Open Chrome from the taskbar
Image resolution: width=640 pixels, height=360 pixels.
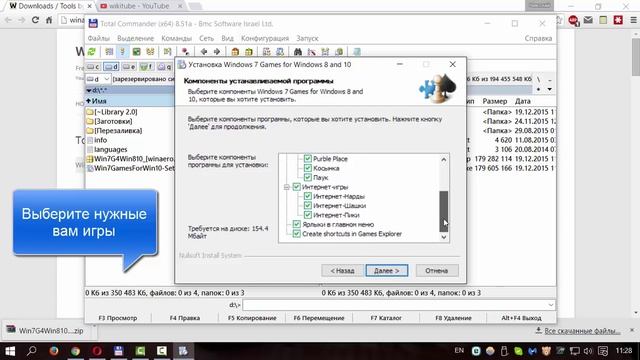pyautogui.click(x=75, y=351)
